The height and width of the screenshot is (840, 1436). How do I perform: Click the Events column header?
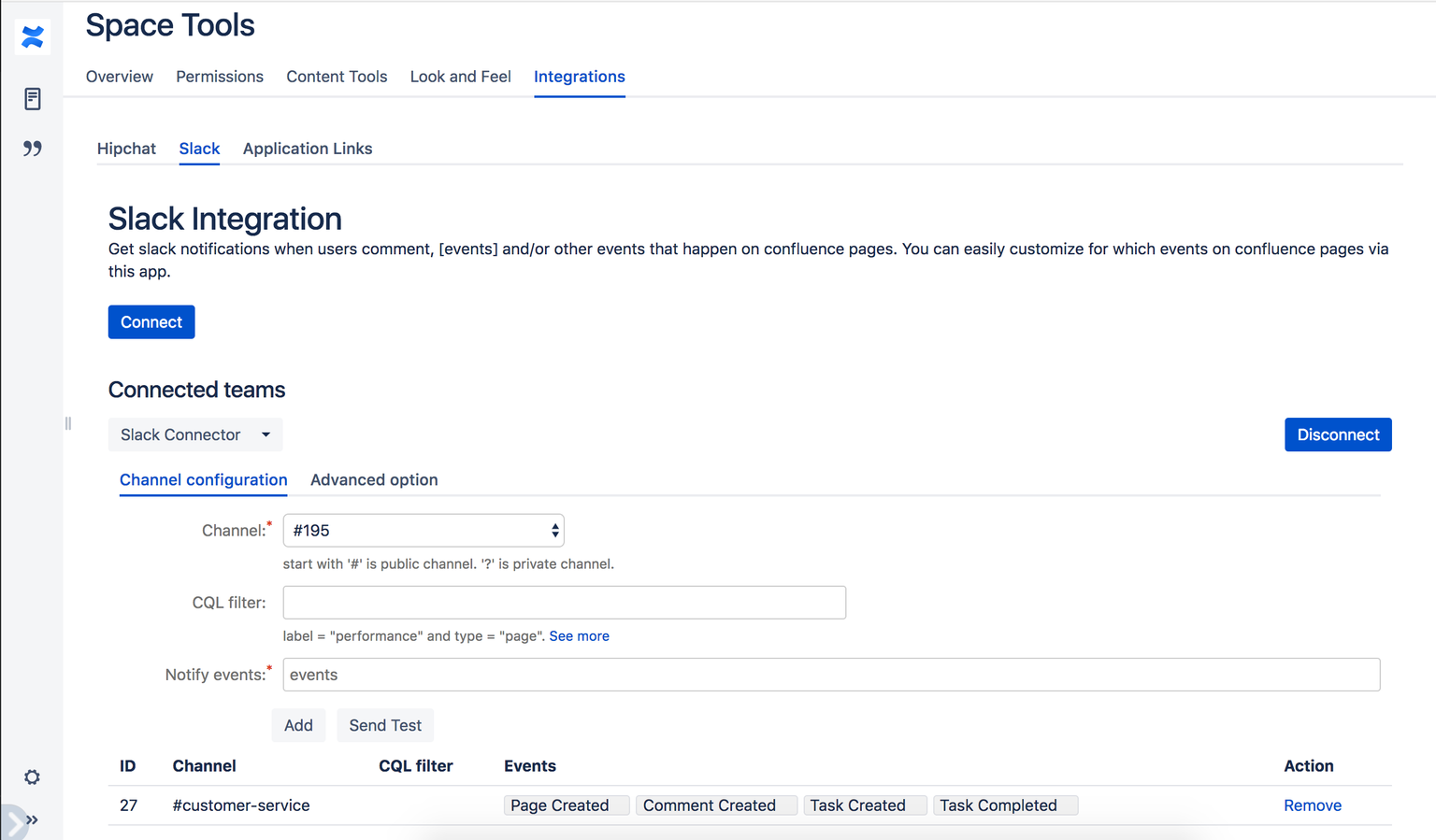530,766
